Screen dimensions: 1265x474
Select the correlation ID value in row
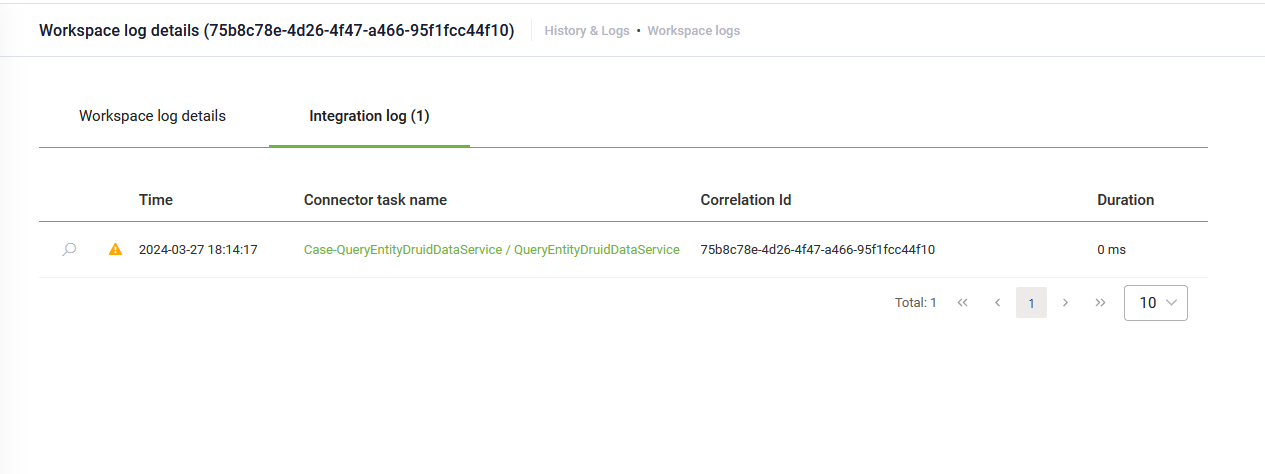point(818,250)
